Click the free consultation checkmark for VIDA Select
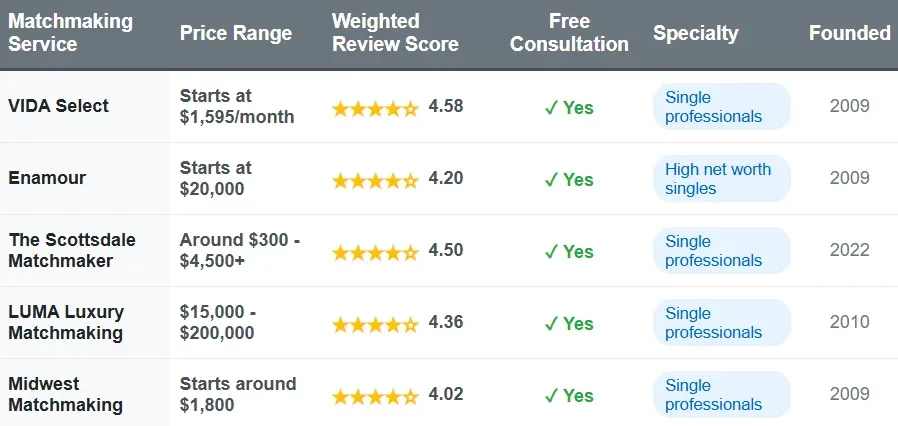This screenshot has width=898, height=426. tap(550, 108)
